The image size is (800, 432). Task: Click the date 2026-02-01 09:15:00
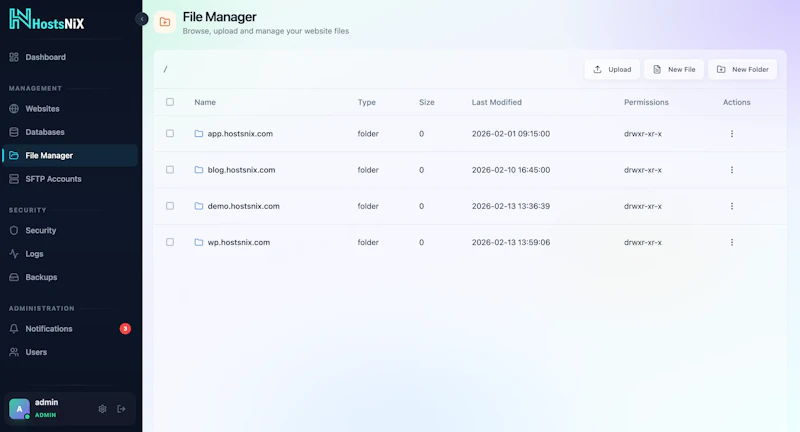[511, 134]
